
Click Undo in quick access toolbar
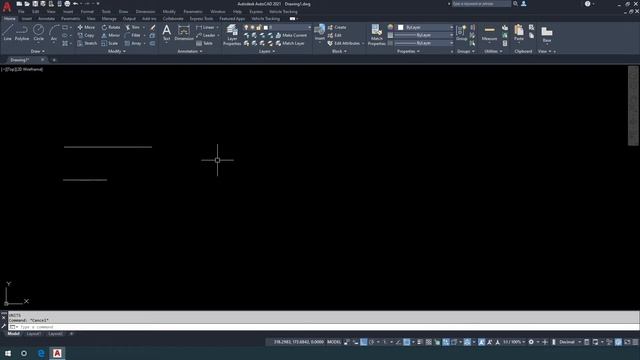pos(75,4)
